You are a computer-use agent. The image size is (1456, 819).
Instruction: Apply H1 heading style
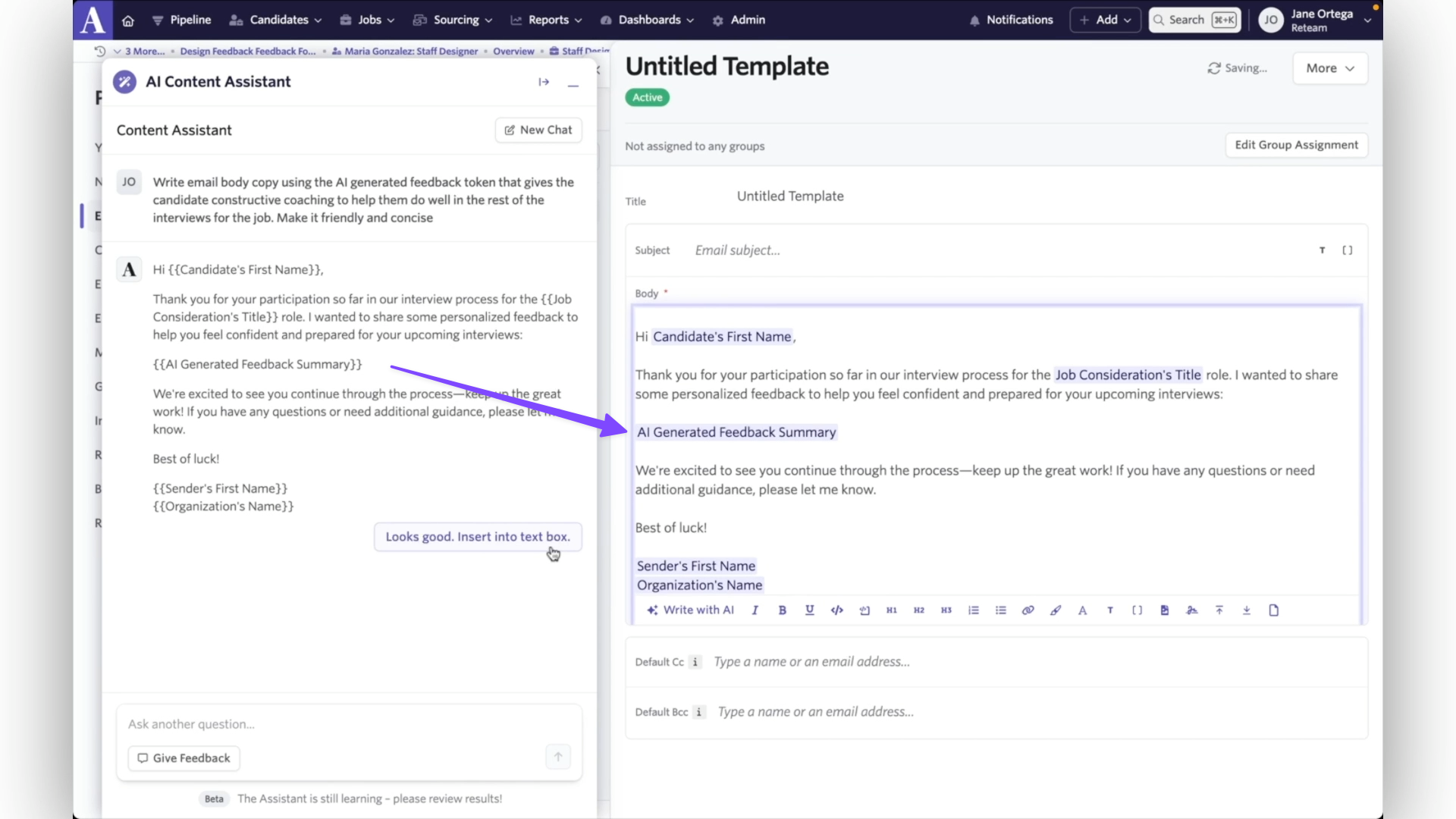tap(892, 610)
